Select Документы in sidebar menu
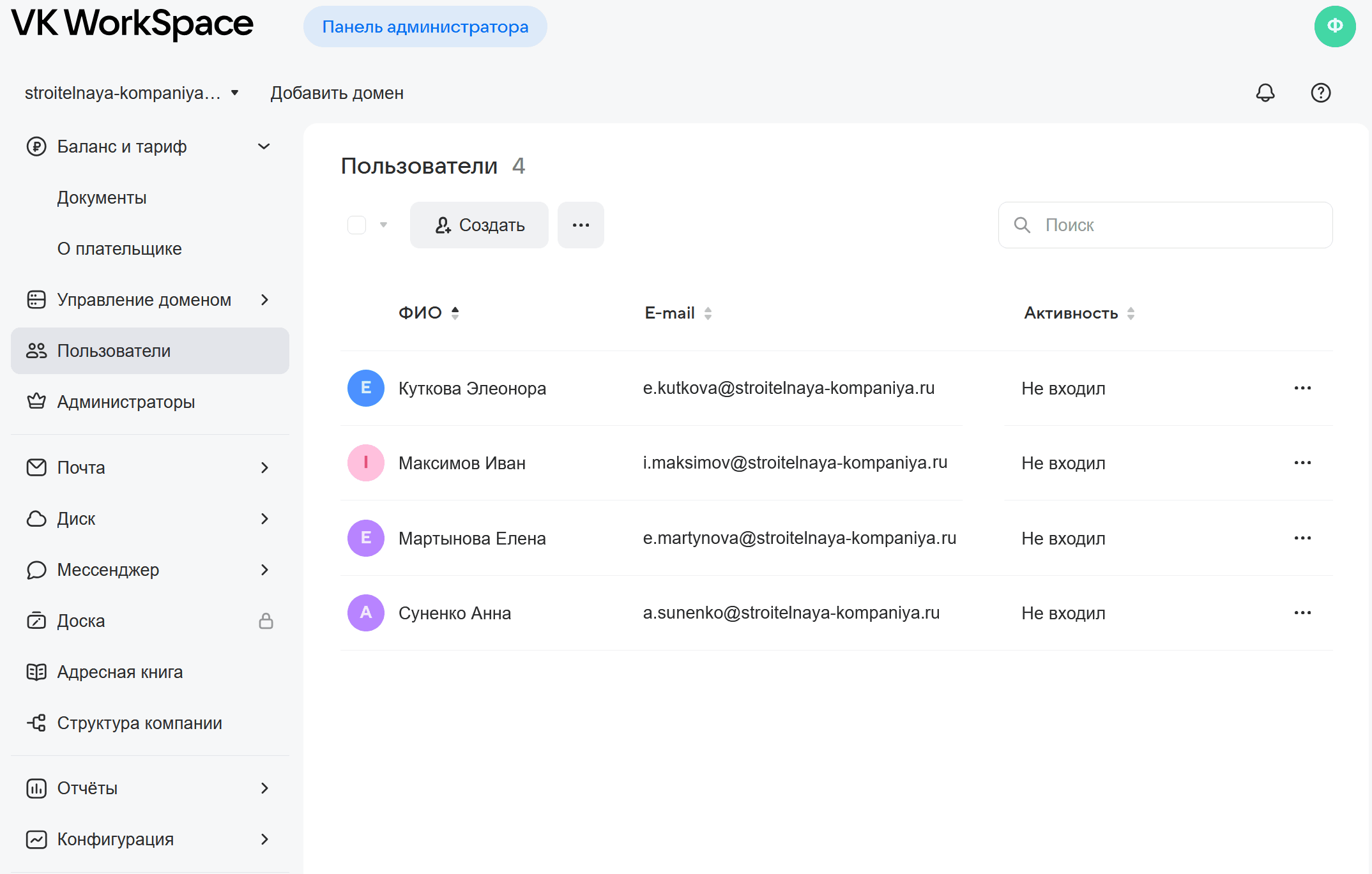1372x874 pixels. 102,197
